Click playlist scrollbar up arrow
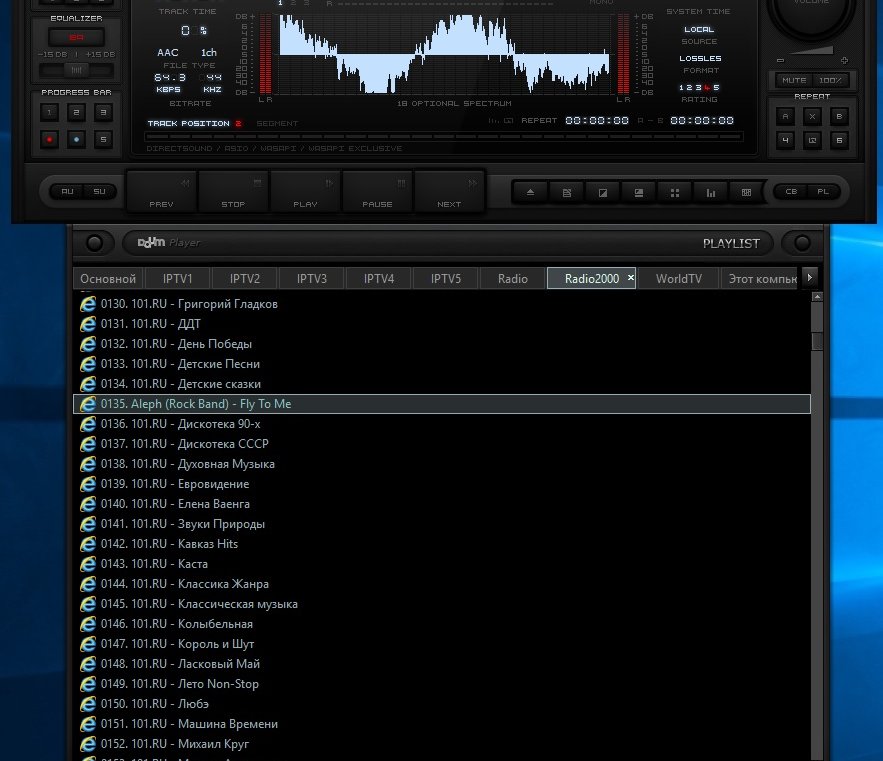 pos(817,296)
